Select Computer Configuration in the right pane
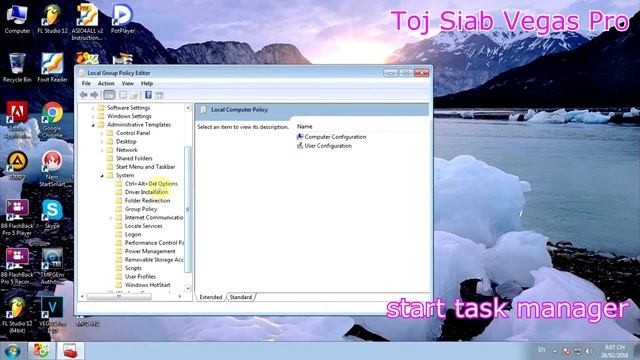This screenshot has height=360, width=640. coord(331,137)
